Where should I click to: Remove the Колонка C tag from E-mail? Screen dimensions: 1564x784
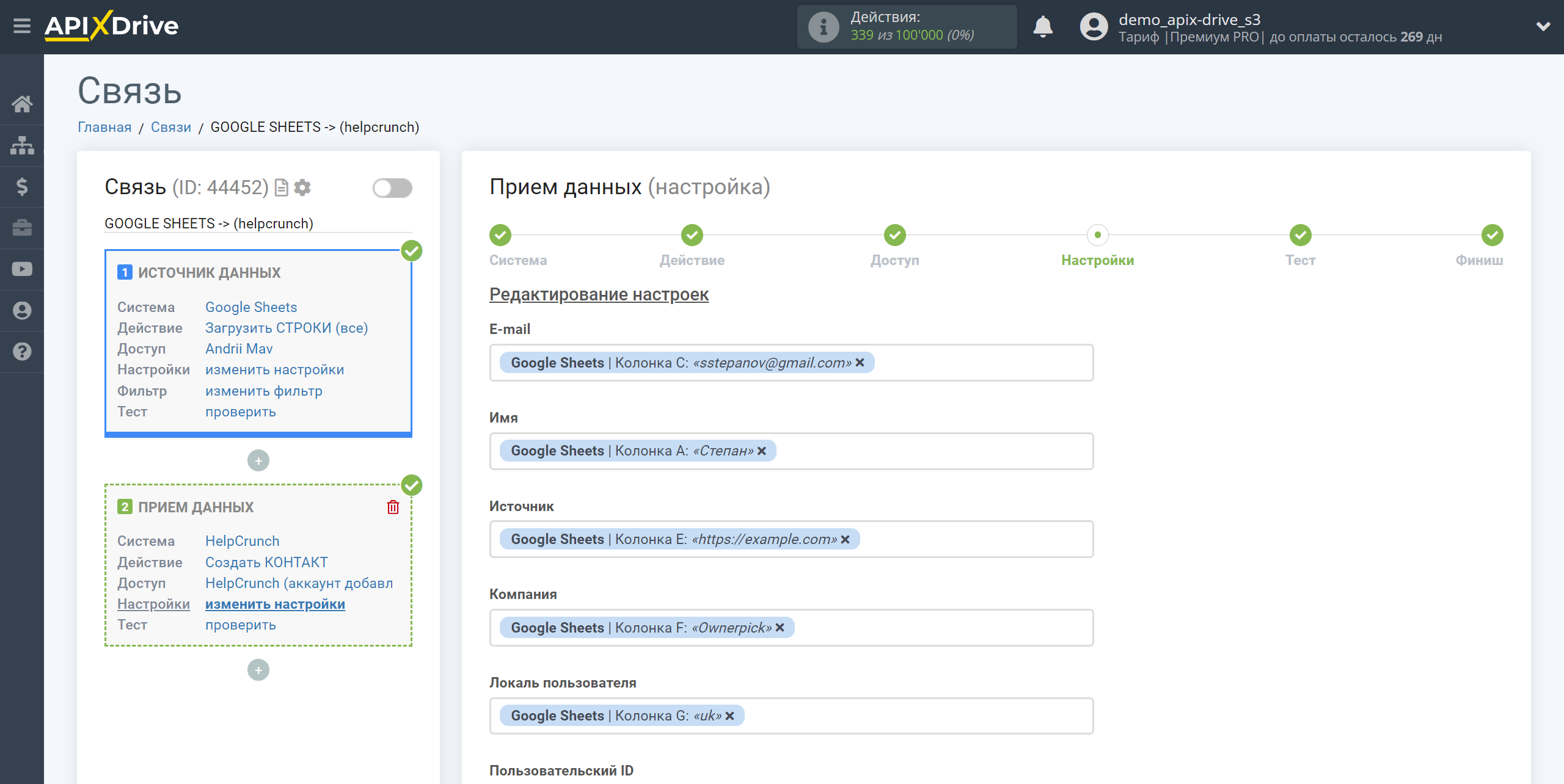pos(860,363)
